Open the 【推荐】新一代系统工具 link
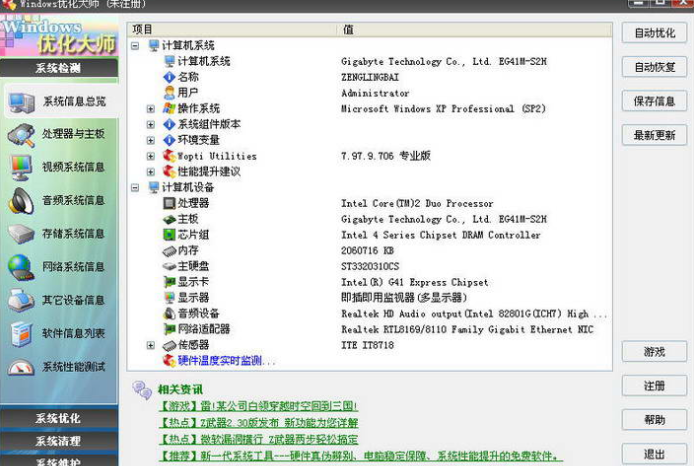The width and height of the screenshot is (694, 466). coord(360,456)
